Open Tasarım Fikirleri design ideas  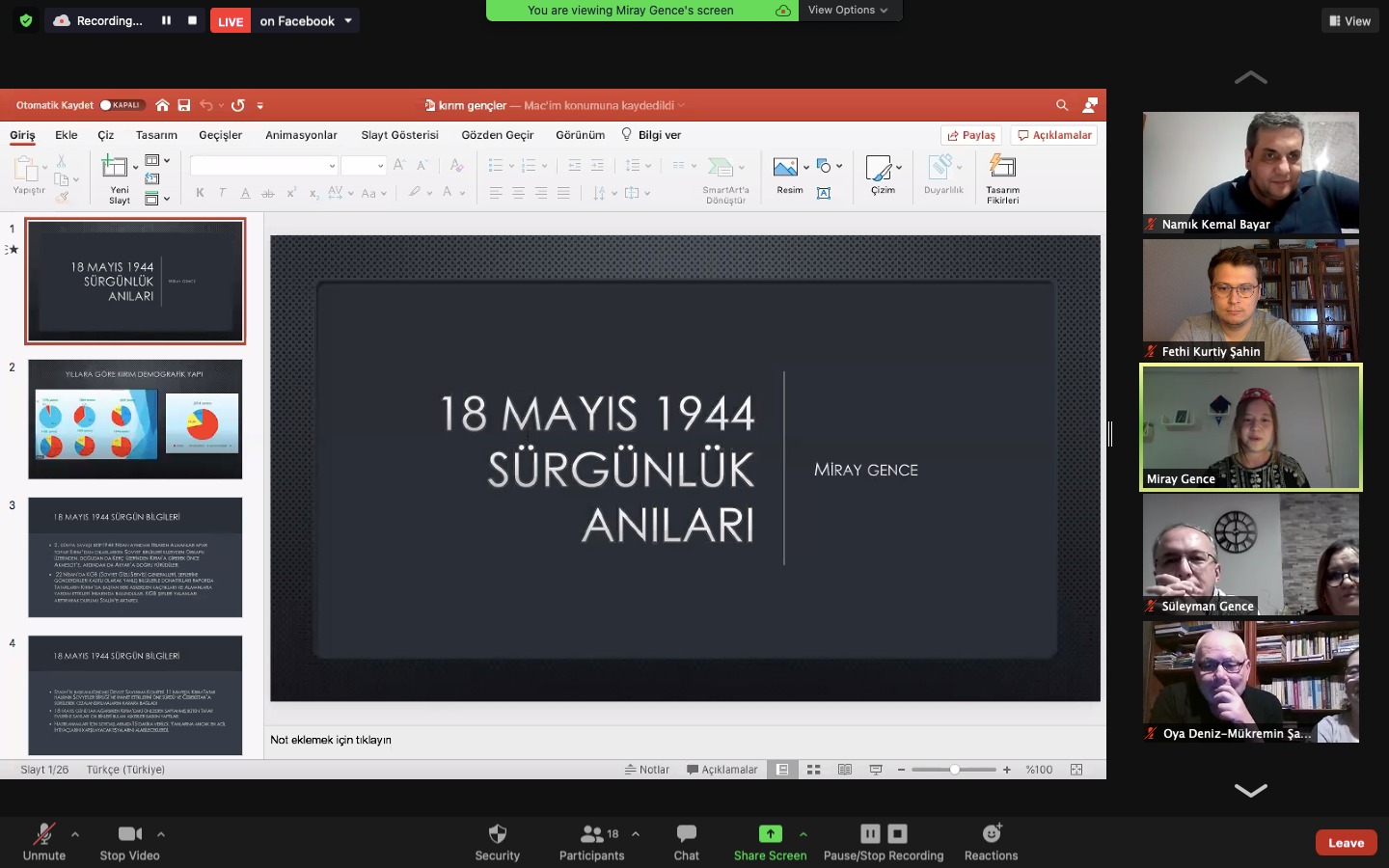coord(1003,179)
